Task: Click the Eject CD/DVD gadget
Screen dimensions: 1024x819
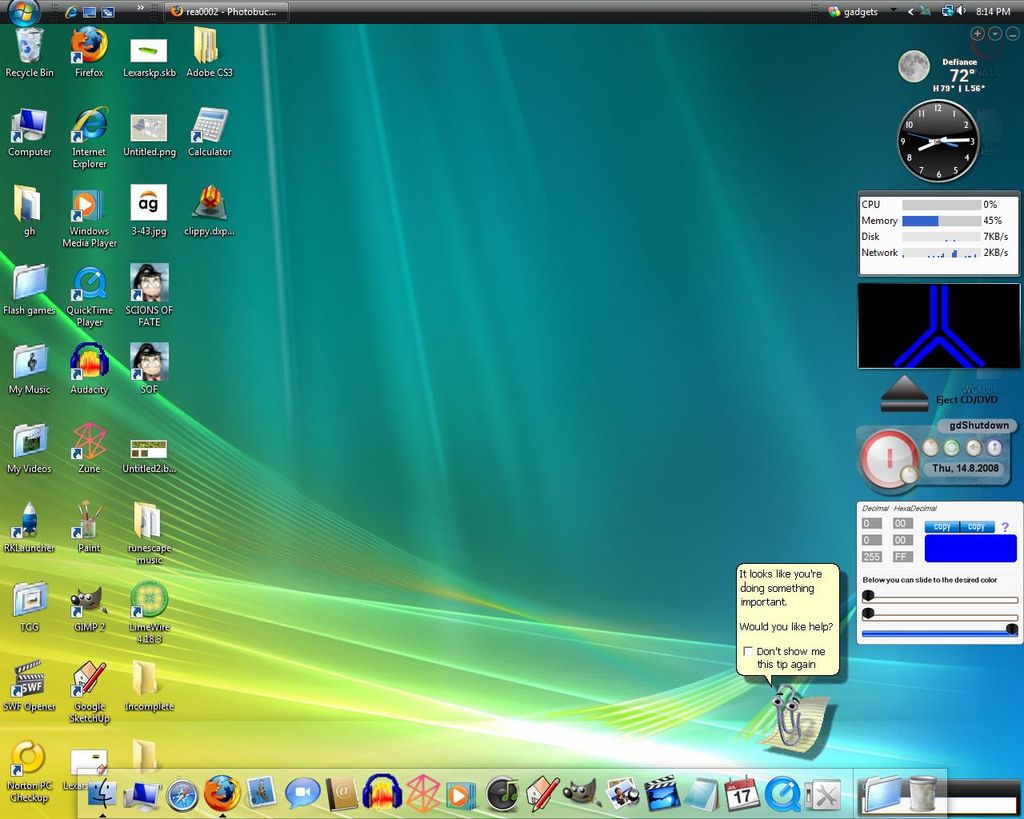Action: point(938,394)
